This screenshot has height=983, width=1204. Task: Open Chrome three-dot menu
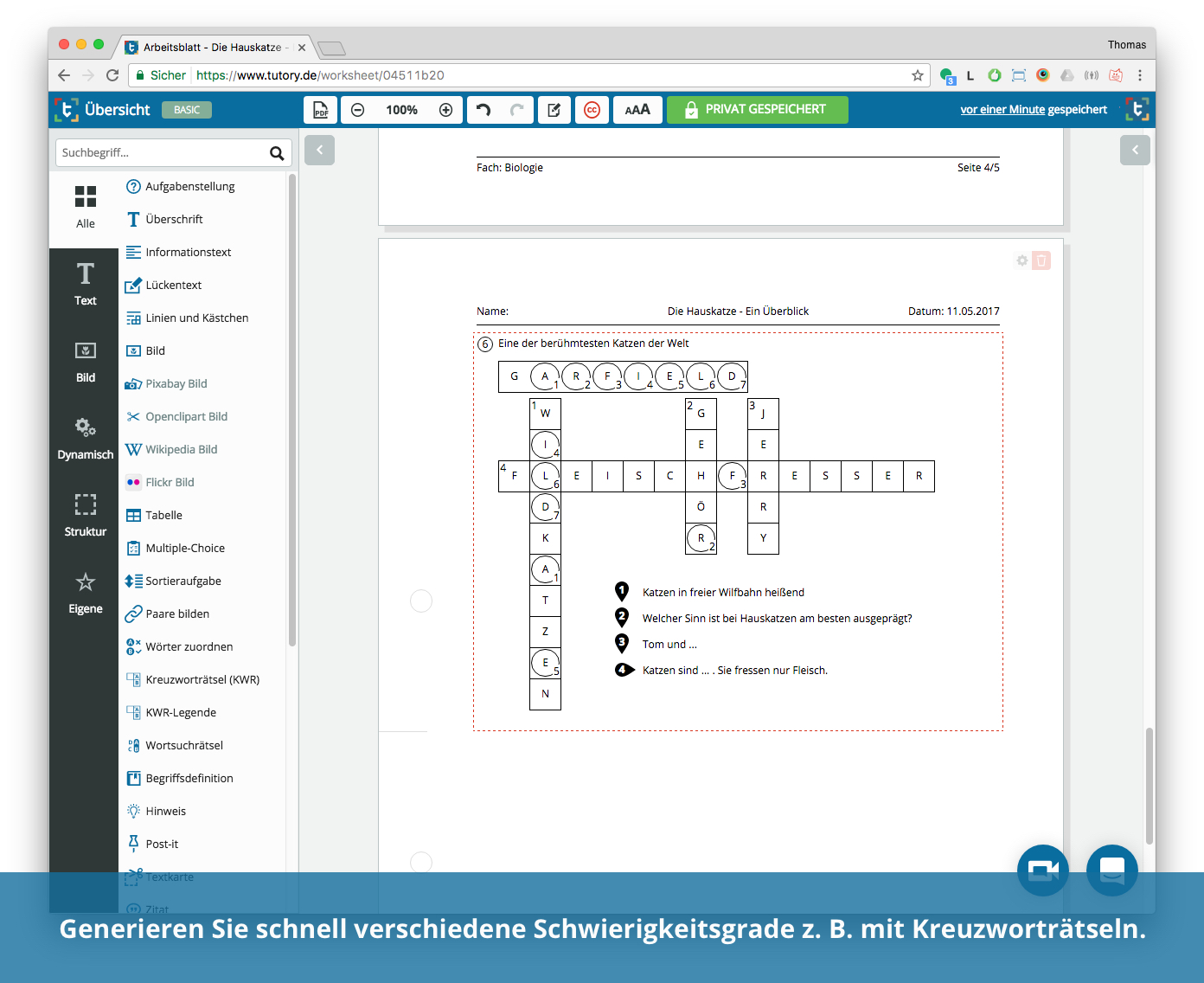coord(1140,75)
